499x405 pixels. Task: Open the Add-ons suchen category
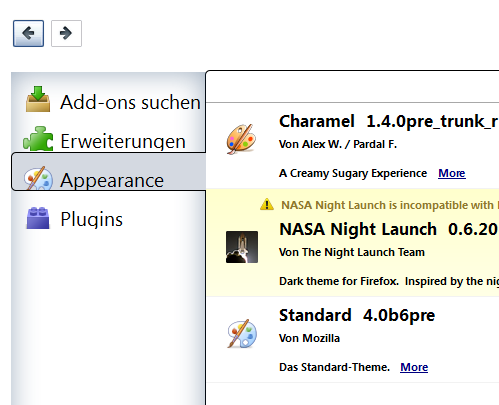tap(130, 102)
